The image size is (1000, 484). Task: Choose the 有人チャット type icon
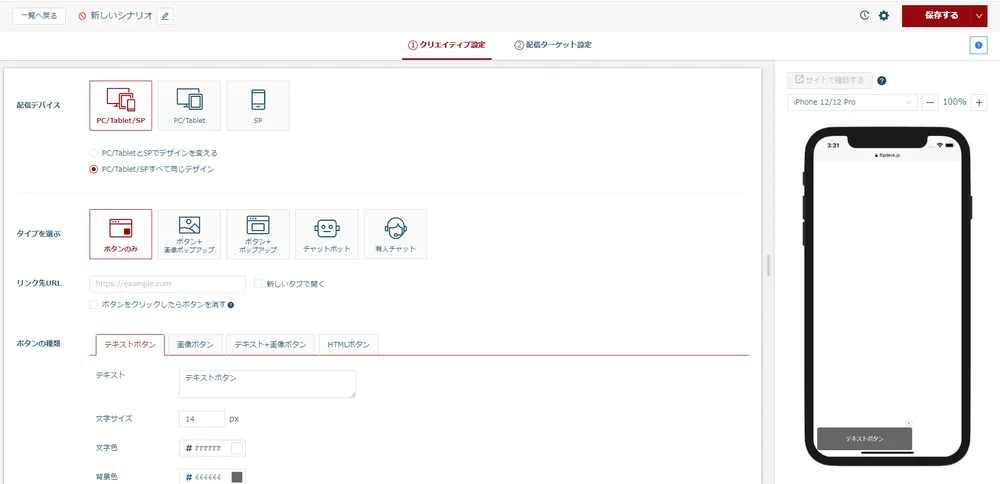tap(395, 234)
